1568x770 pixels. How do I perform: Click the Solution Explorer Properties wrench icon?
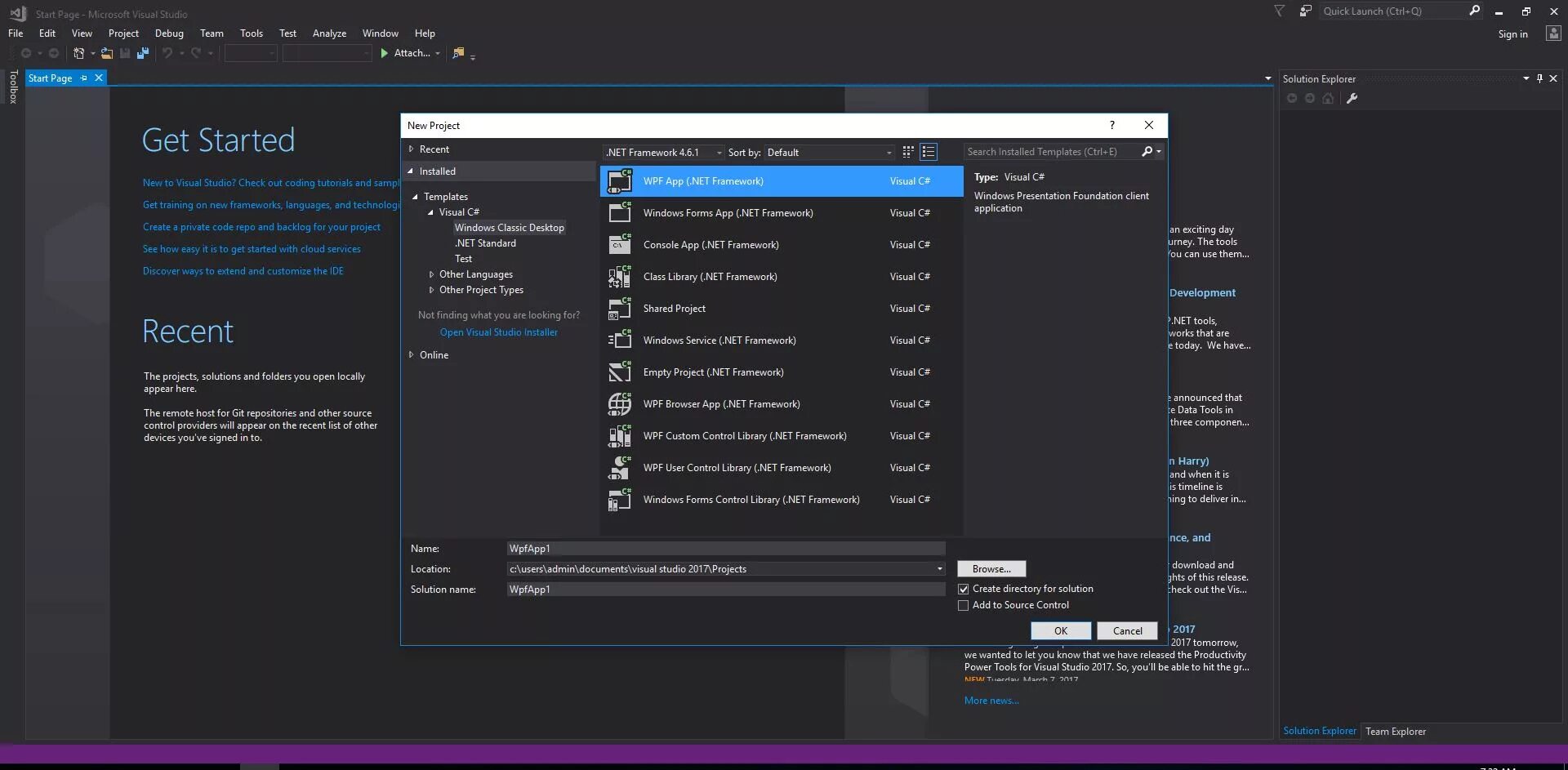coord(1352,99)
